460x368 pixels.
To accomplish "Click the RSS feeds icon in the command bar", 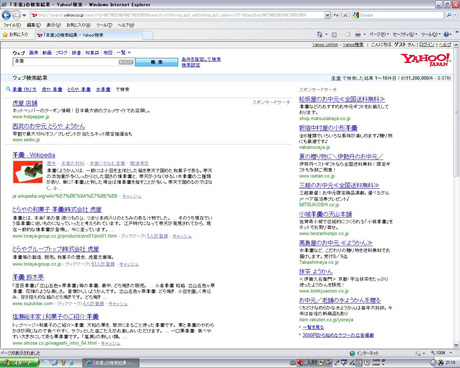I will (334, 34).
